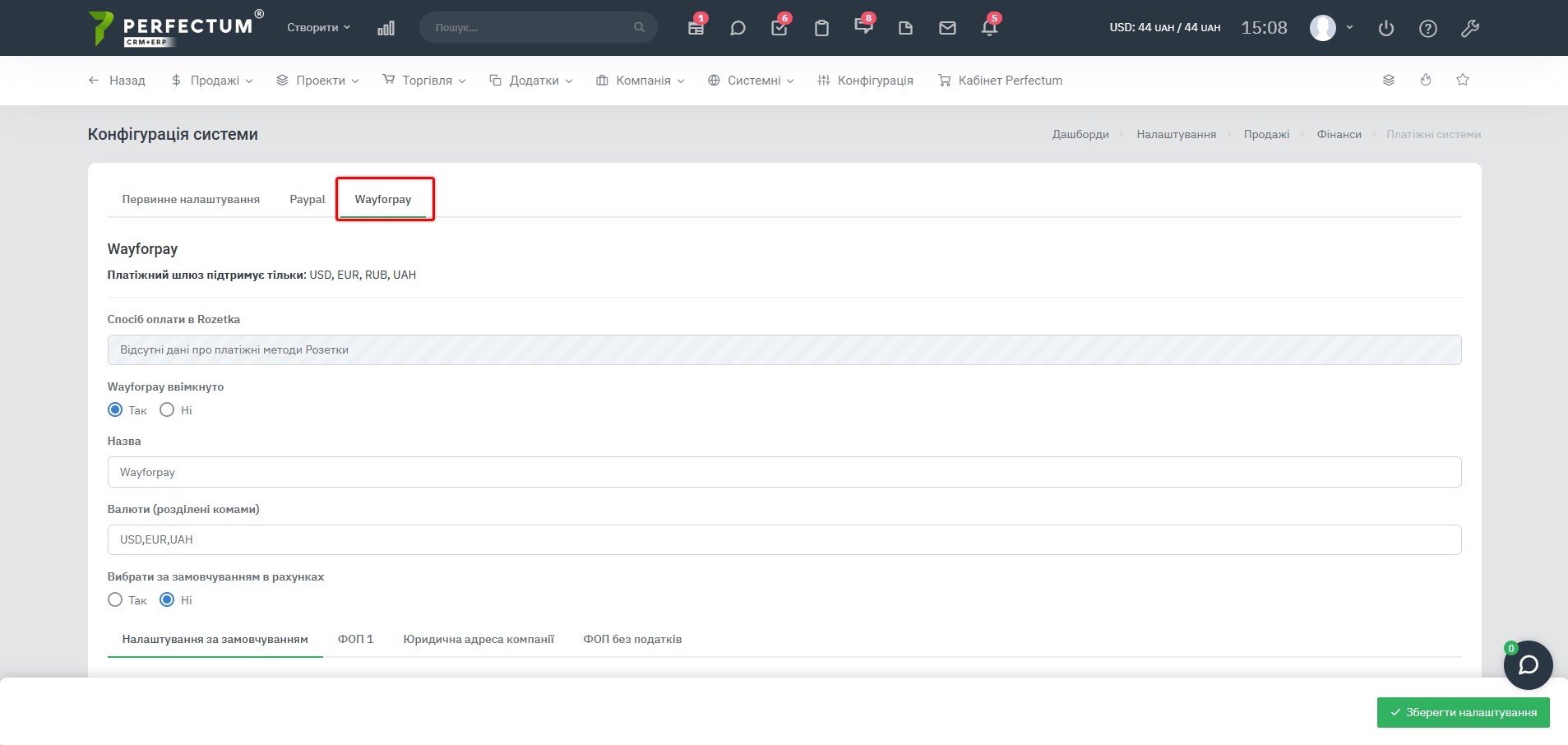Open the ФОП 1 sub-tab
1568x745 pixels.
[x=355, y=639]
